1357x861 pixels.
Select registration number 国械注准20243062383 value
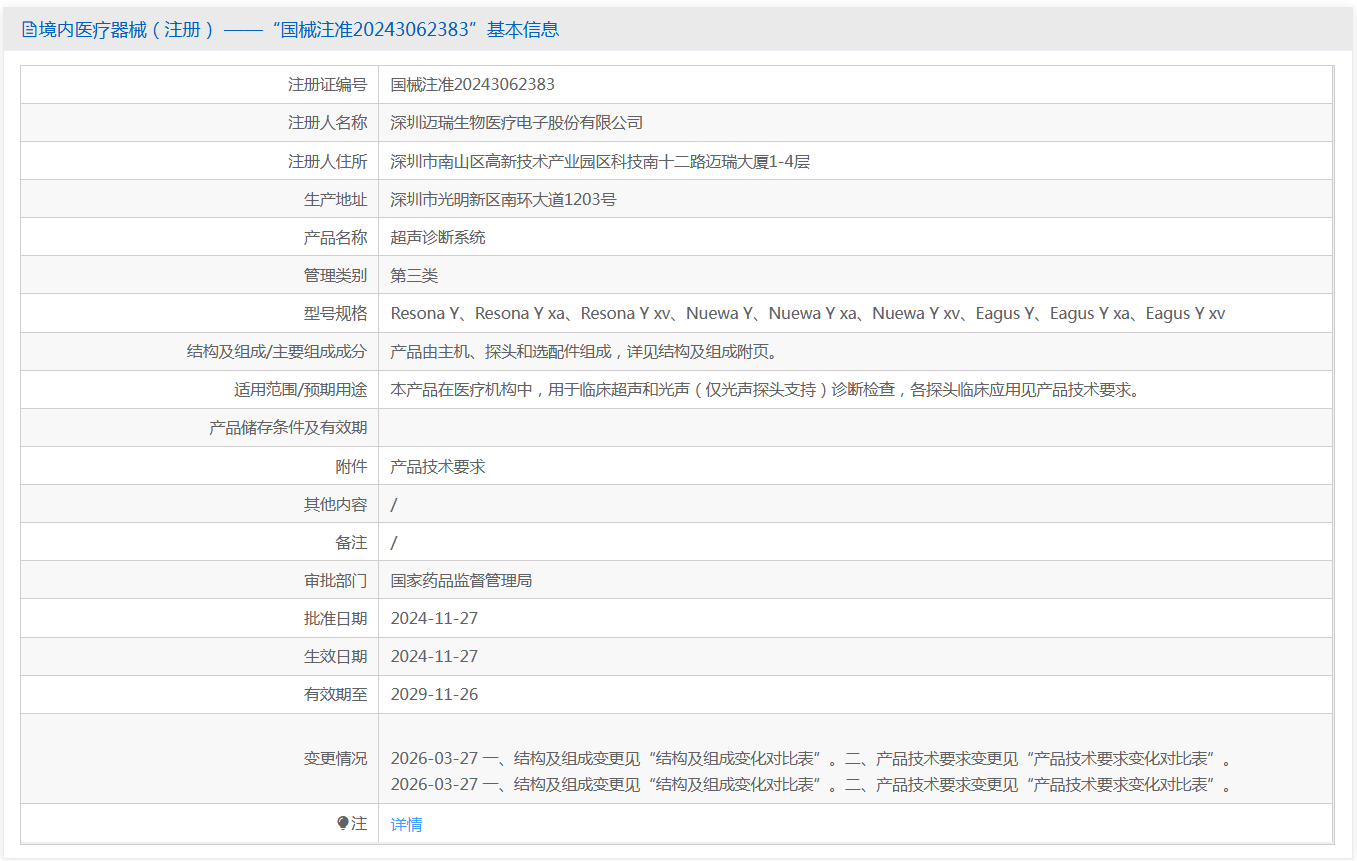pos(472,85)
